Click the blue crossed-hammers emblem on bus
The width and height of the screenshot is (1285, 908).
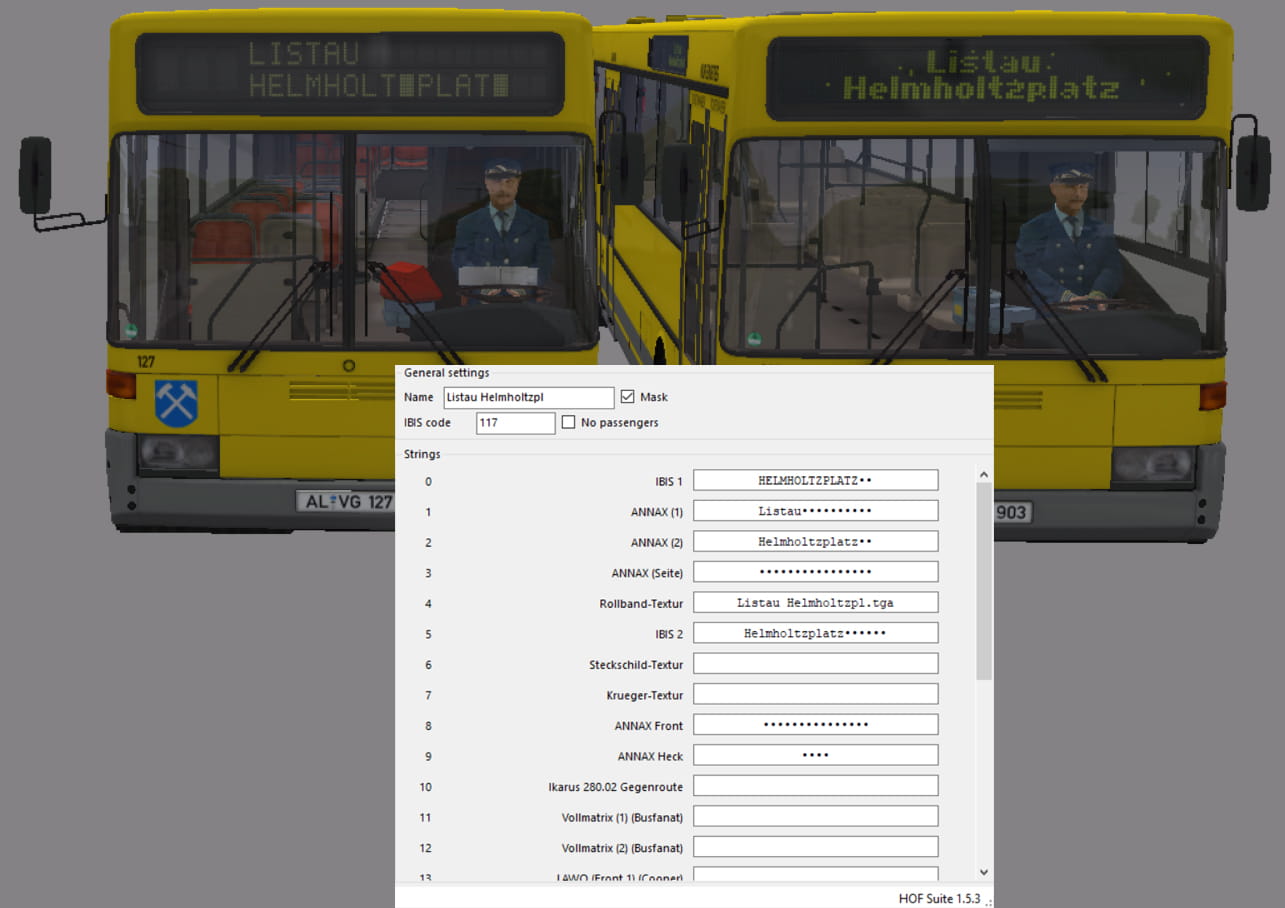[176, 403]
